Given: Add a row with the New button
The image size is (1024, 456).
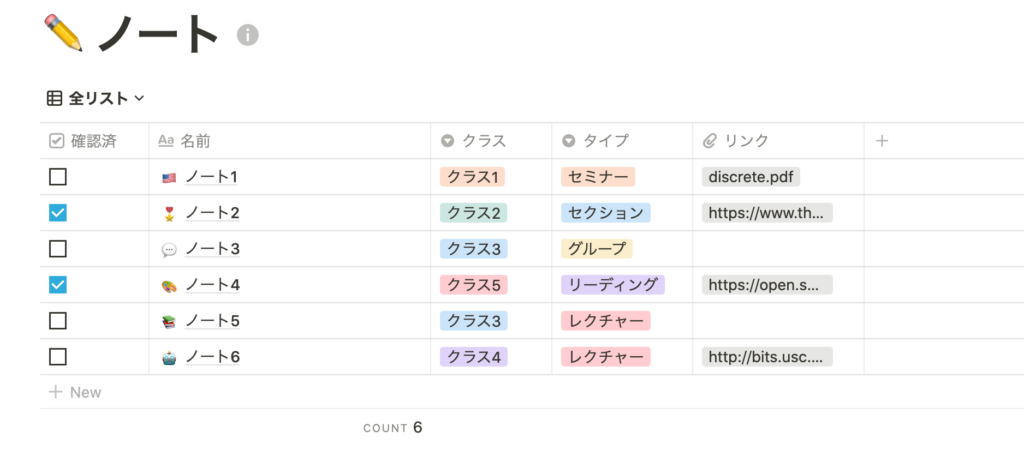Looking at the screenshot, I should point(76,392).
